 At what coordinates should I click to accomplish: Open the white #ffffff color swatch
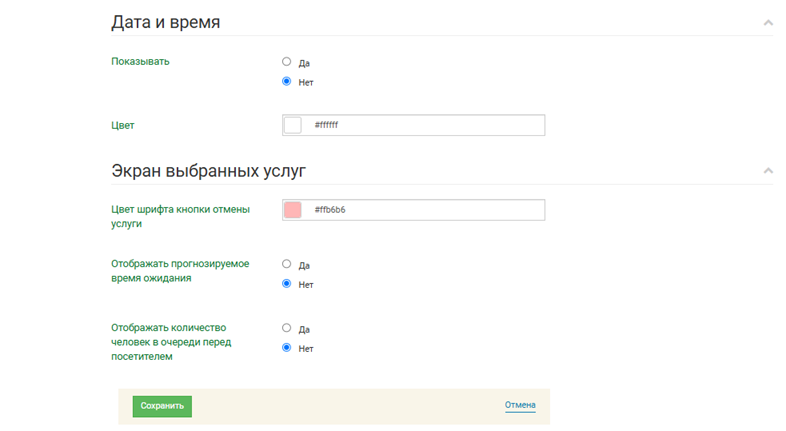[293, 125]
